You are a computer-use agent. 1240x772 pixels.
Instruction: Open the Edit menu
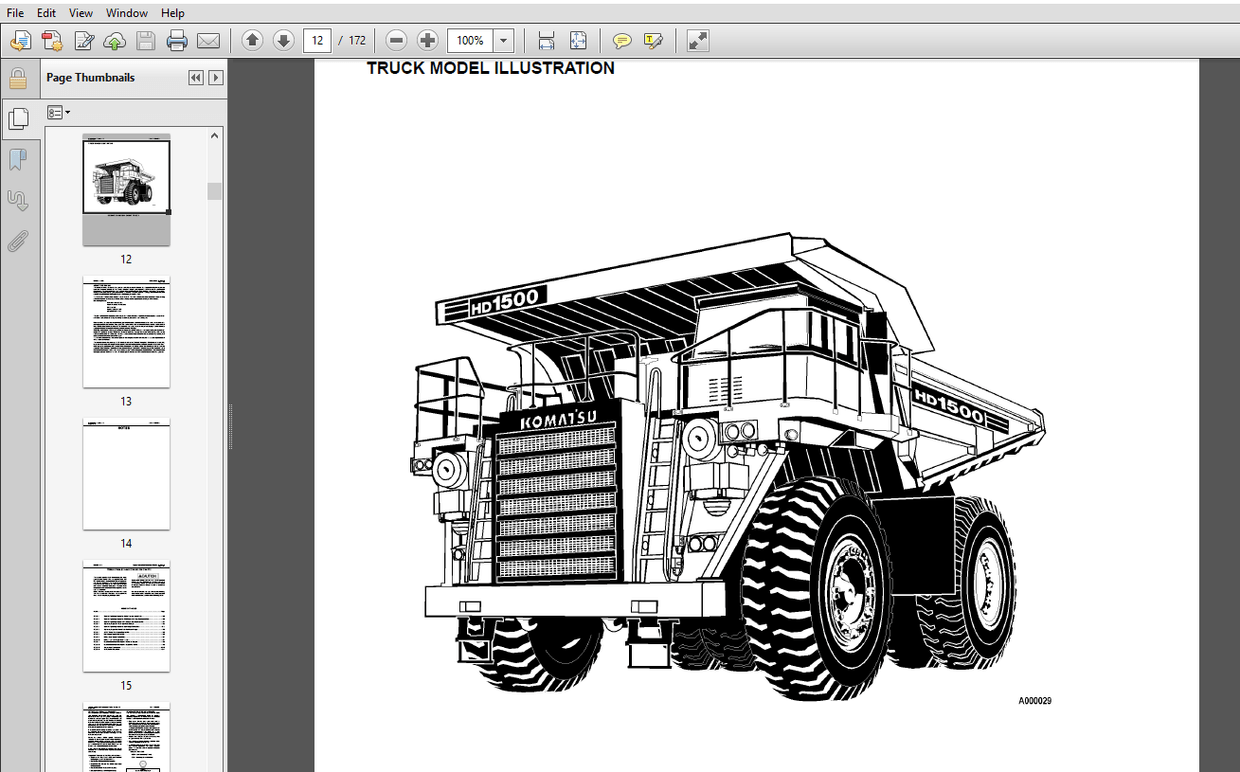(x=46, y=13)
